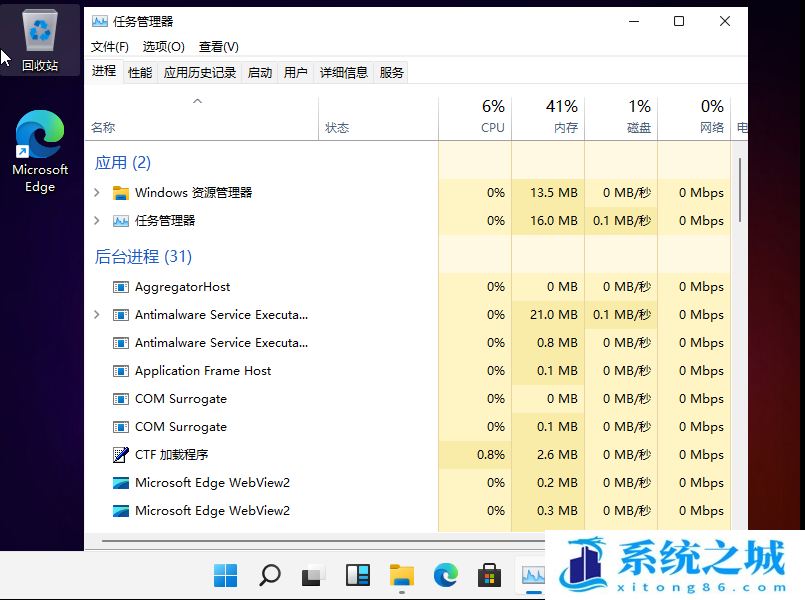
Task: Open the Recycle Bin desktop icon
Action: click(40, 40)
